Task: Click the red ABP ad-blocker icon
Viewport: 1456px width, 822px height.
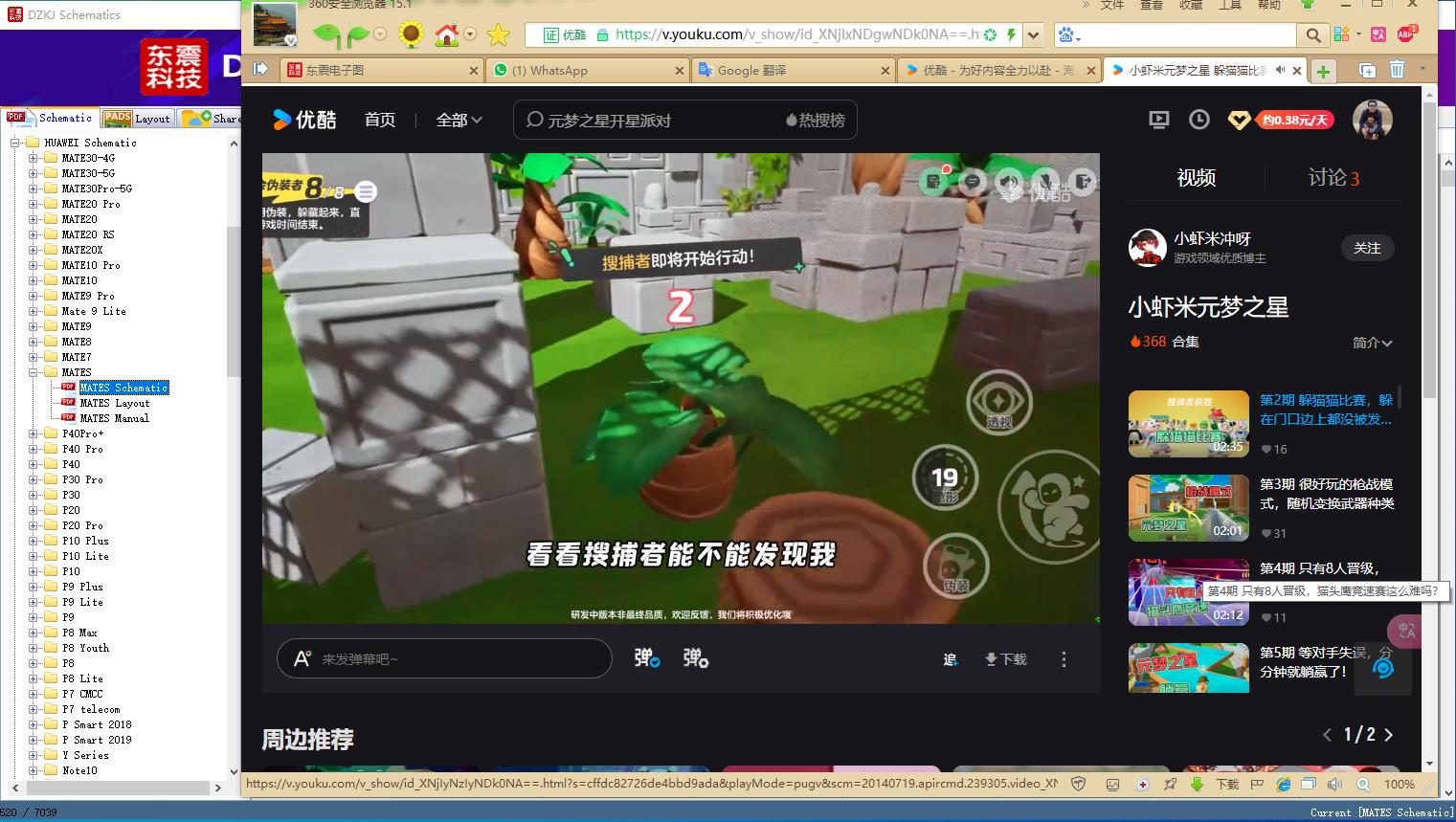Action: 1405,33
